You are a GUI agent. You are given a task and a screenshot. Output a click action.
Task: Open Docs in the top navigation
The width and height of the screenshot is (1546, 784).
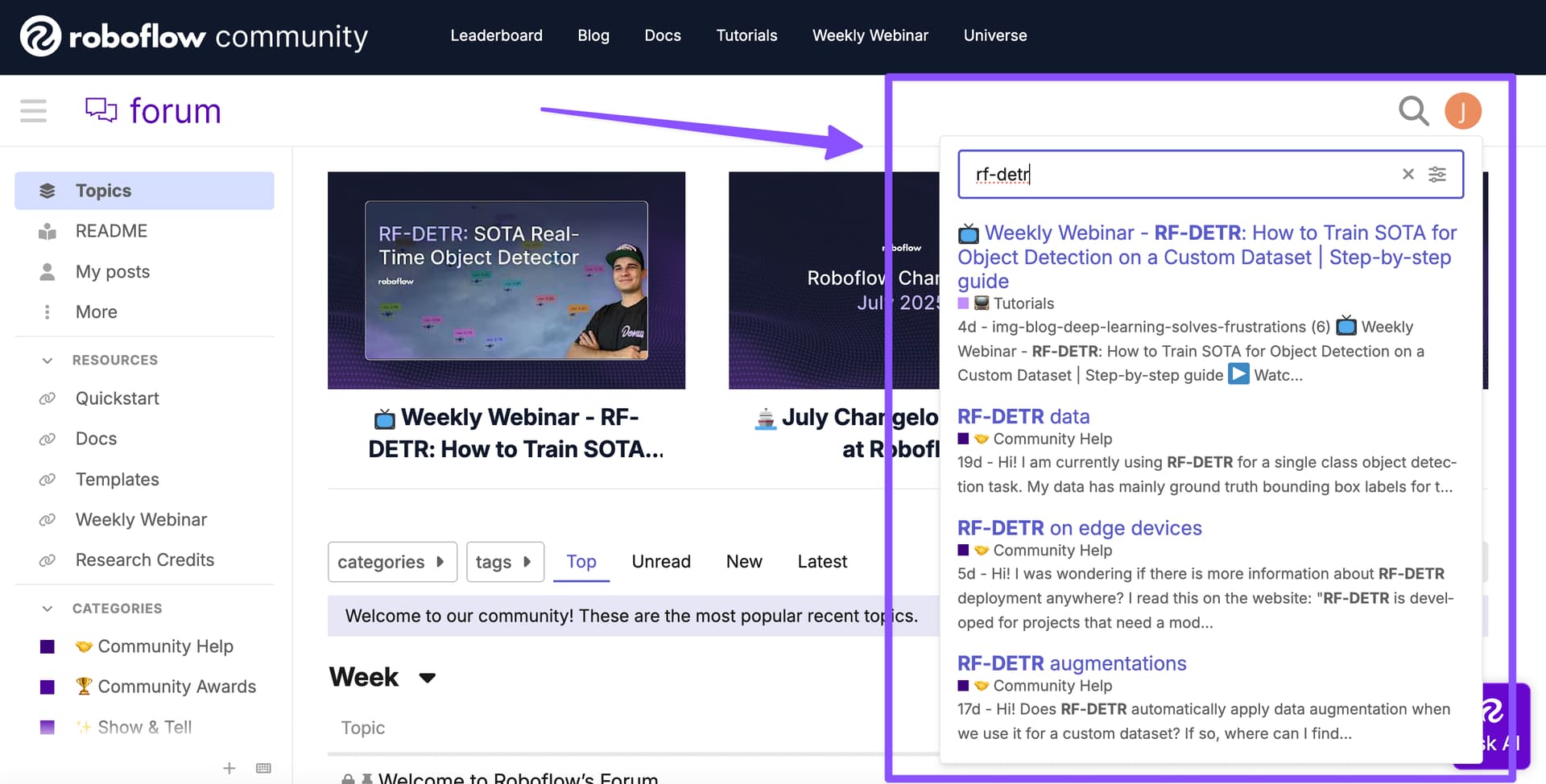pyautogui.click(x=663, y=35)
